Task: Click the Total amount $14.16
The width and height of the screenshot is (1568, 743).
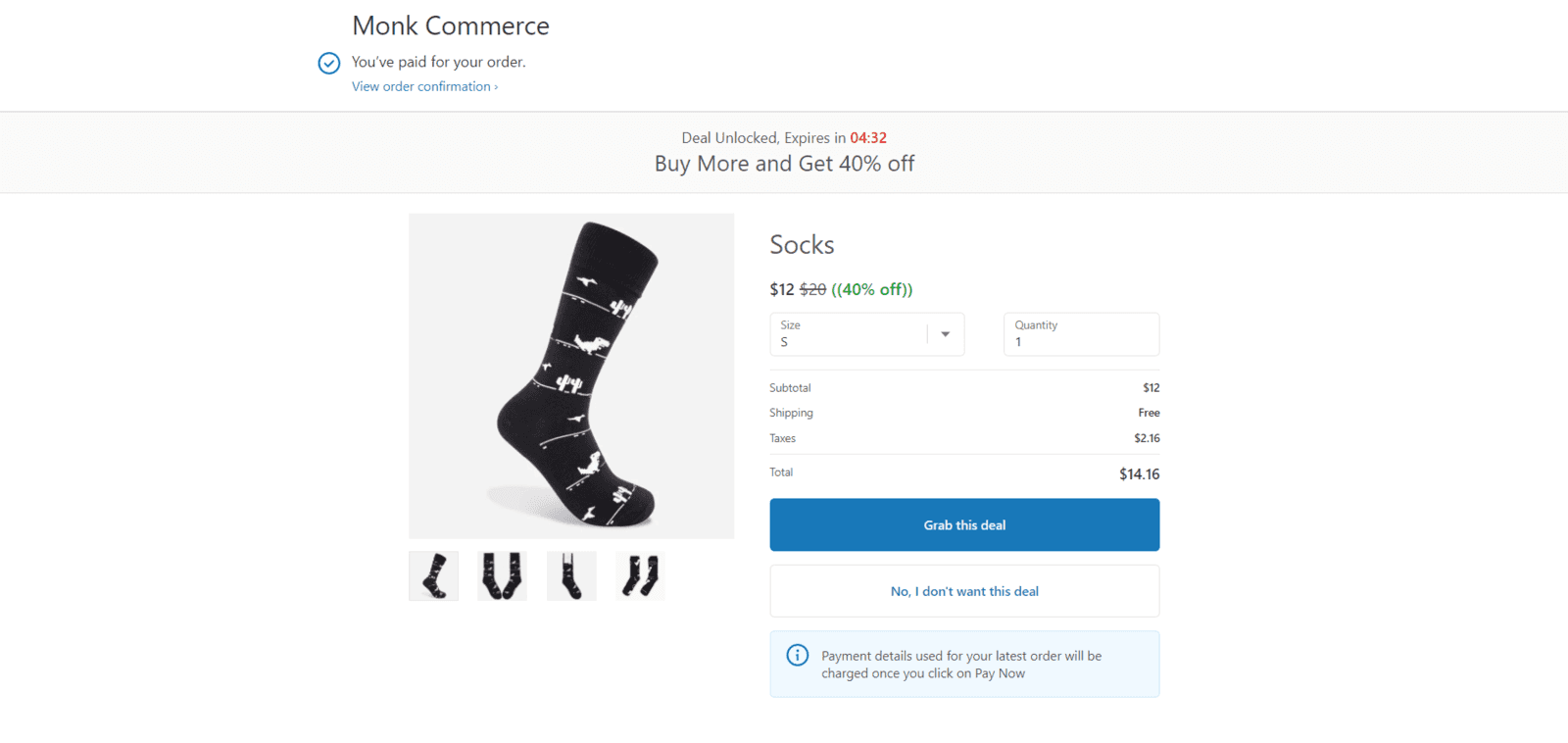Action: click(x=1139, y=473)
